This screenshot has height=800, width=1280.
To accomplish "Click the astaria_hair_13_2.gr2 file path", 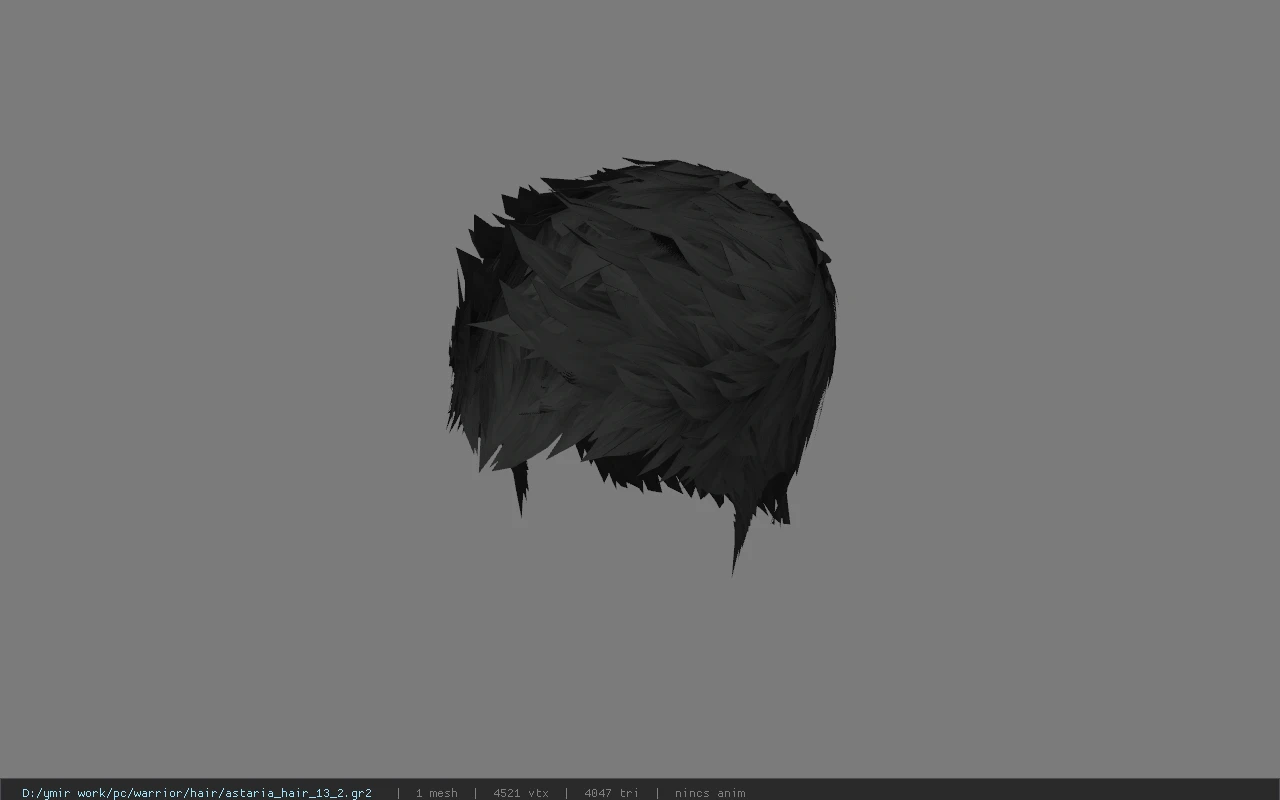I will [197, 793].
